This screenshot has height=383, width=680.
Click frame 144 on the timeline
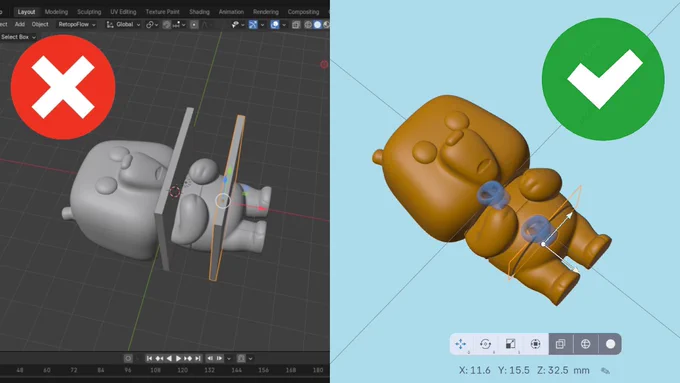[x=236, y=370]
